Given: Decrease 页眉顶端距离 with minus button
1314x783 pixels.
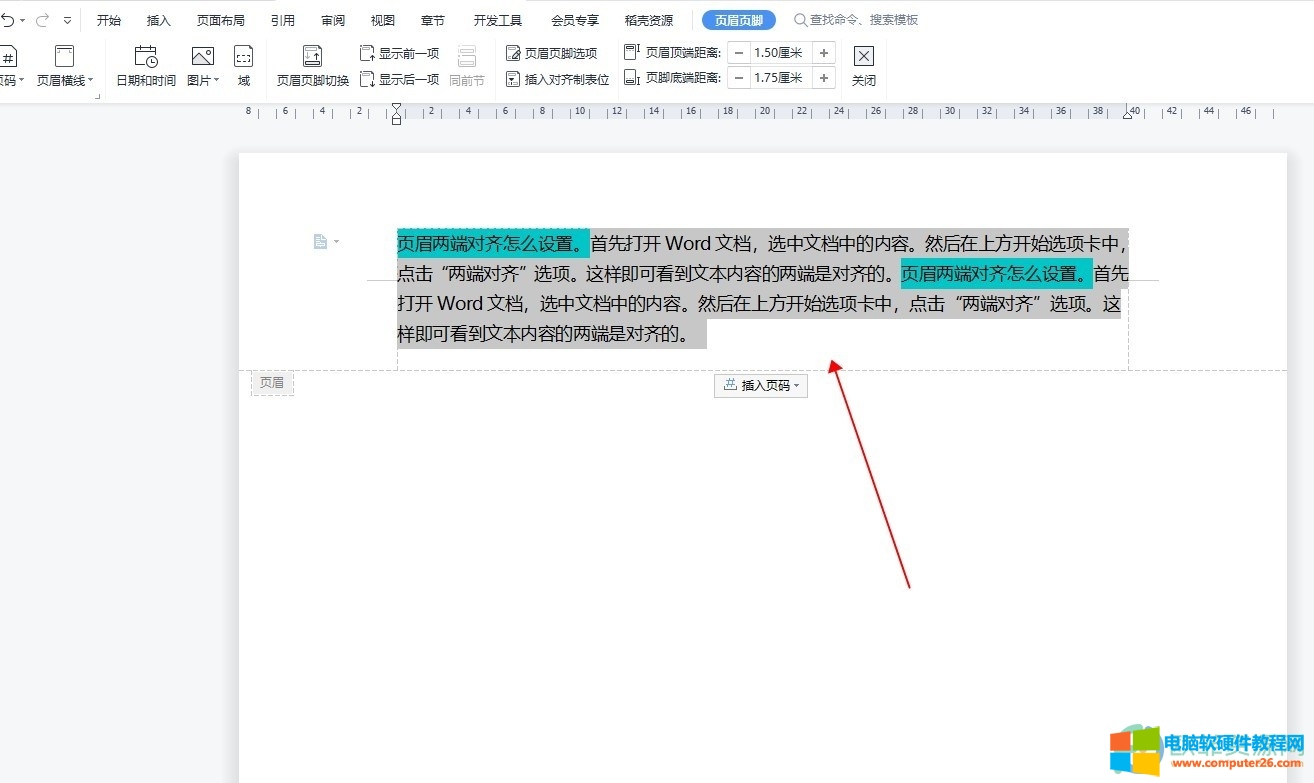Looking at the screenshot, I should pyautogui.click(x=739, y=53).
